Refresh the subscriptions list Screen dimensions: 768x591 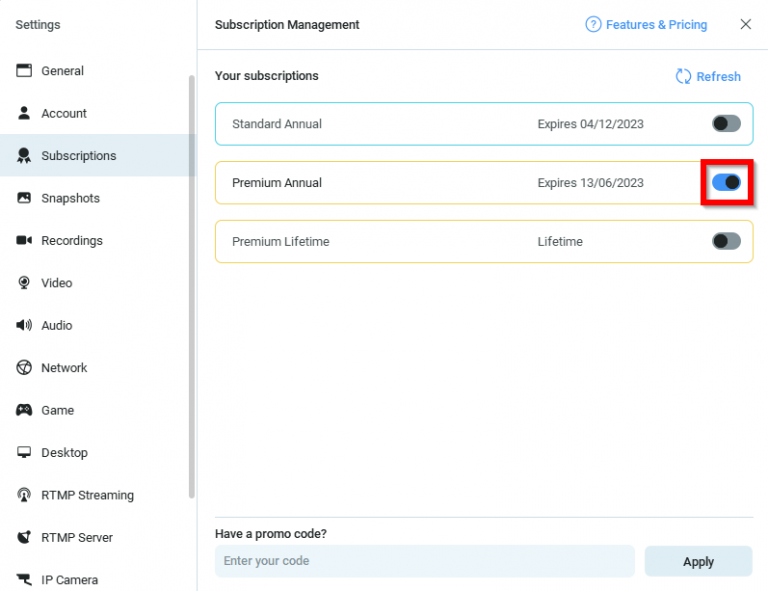click(x=708, y=77)
